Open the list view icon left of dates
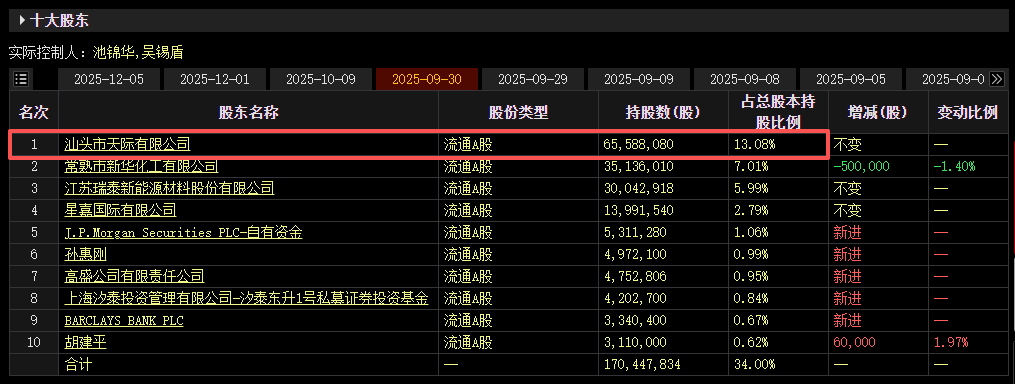Image resolution: width=1015 pixels, height=384 pixels. pyautogui.click(x=21, y=79)
